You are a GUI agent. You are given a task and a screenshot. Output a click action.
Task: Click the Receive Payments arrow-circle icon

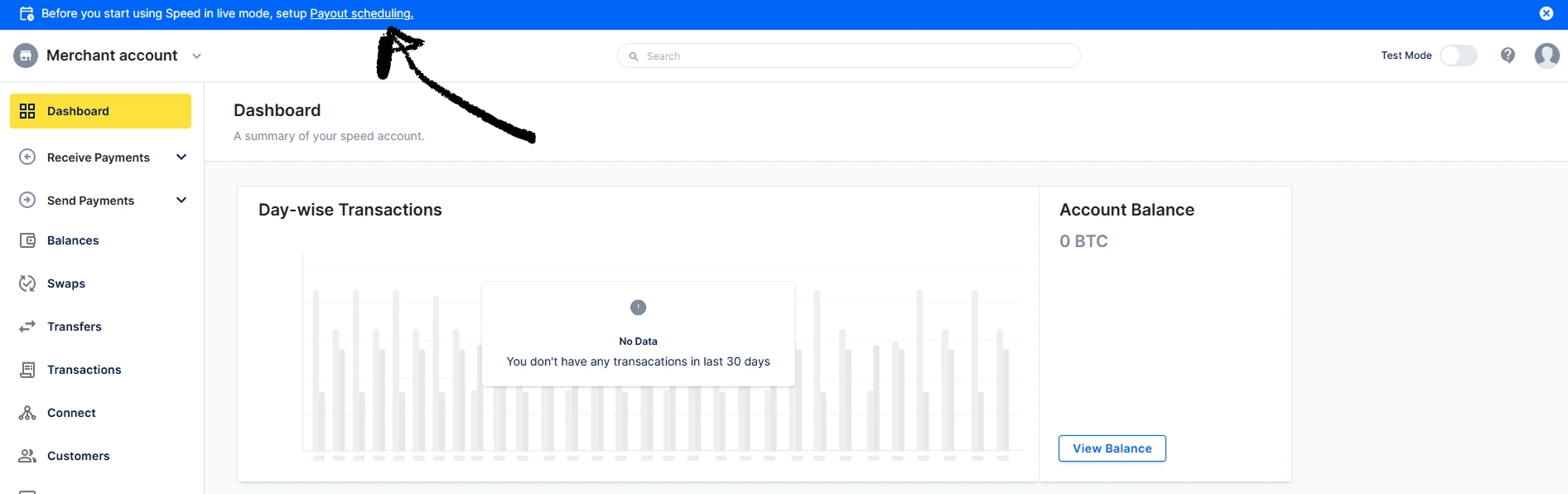pos(27,157)
